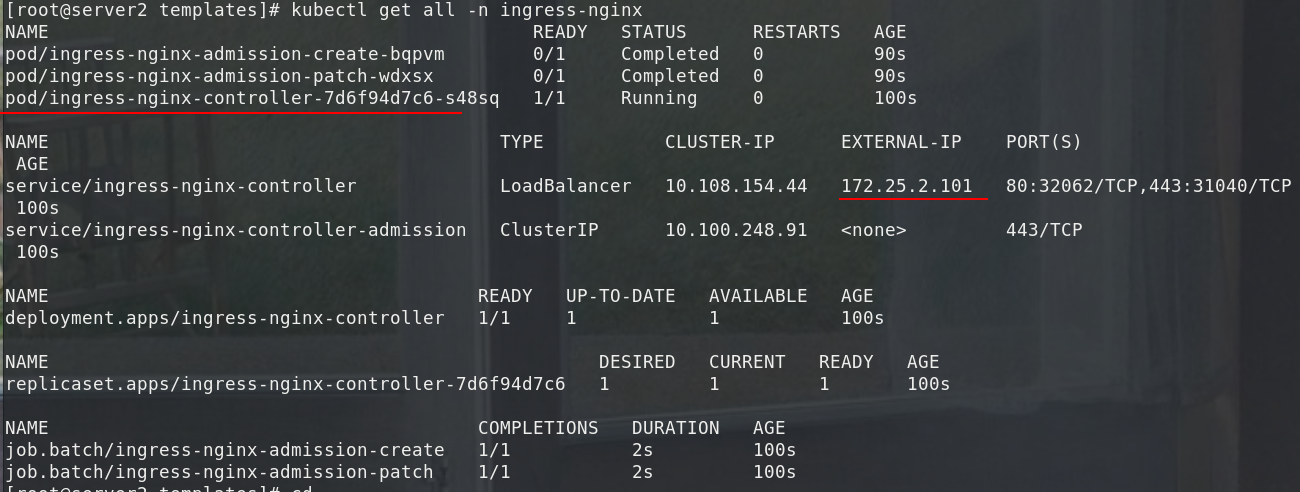
Task: Click the 'DESIRED' column header
Action: point(637,362)
